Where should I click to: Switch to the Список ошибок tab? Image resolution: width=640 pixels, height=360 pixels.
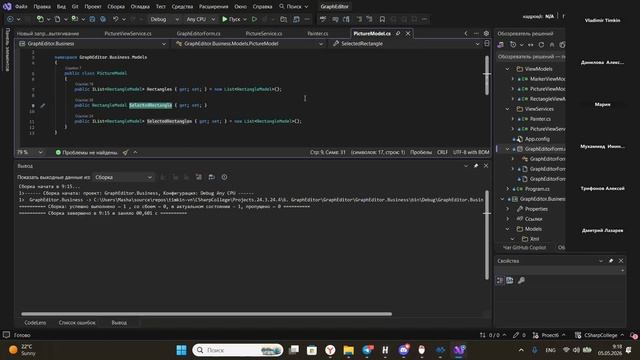[x=77, y=322]
